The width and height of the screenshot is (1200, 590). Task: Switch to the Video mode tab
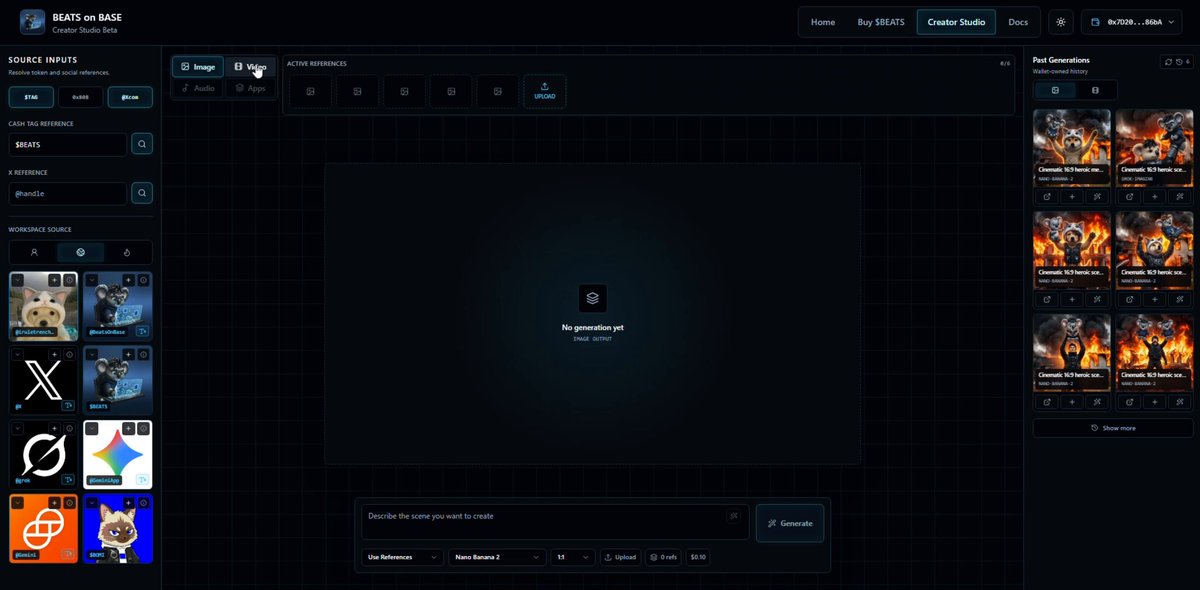pos(250,67)
